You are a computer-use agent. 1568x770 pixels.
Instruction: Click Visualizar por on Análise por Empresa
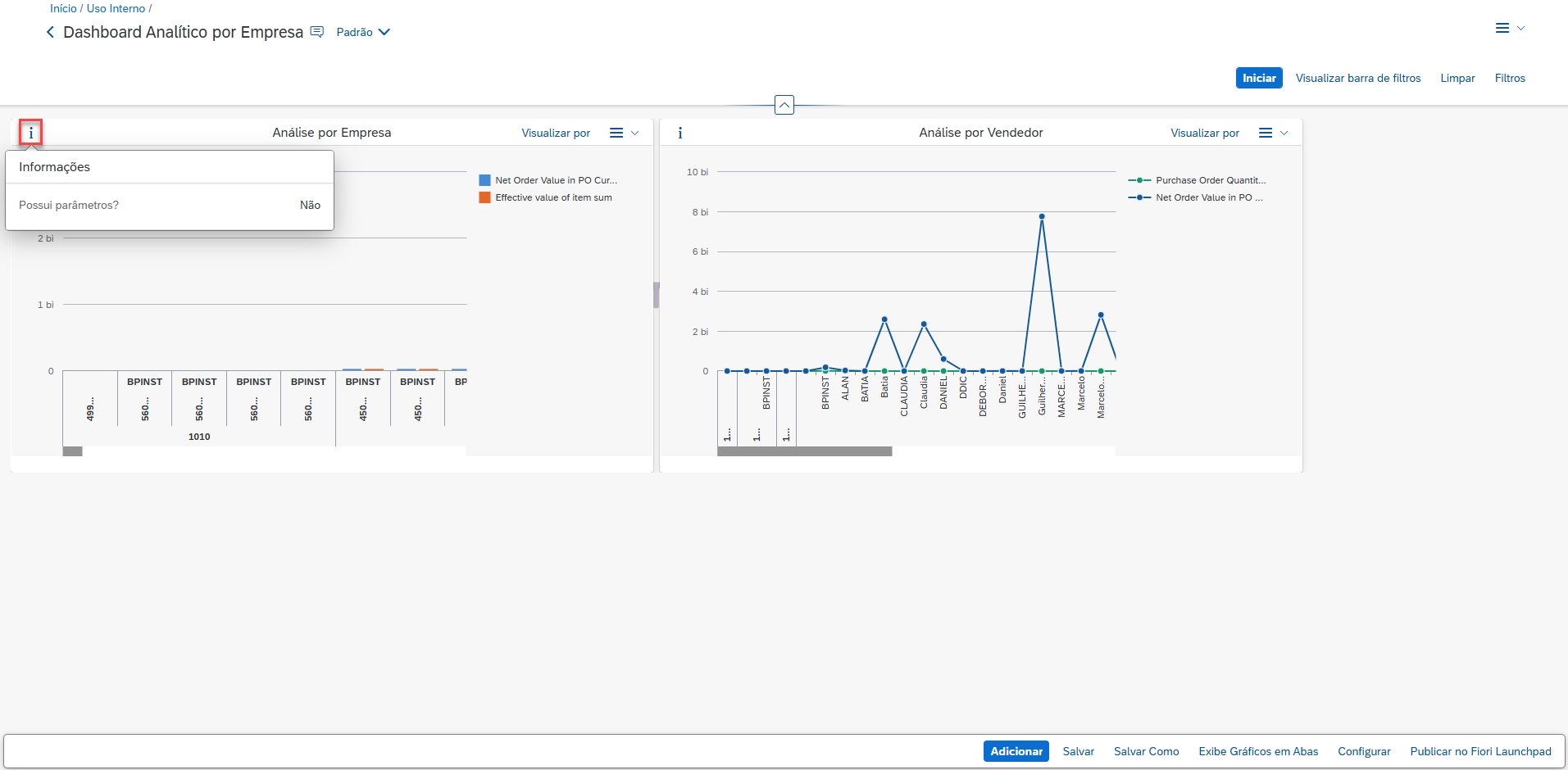[x=556, y=133]
